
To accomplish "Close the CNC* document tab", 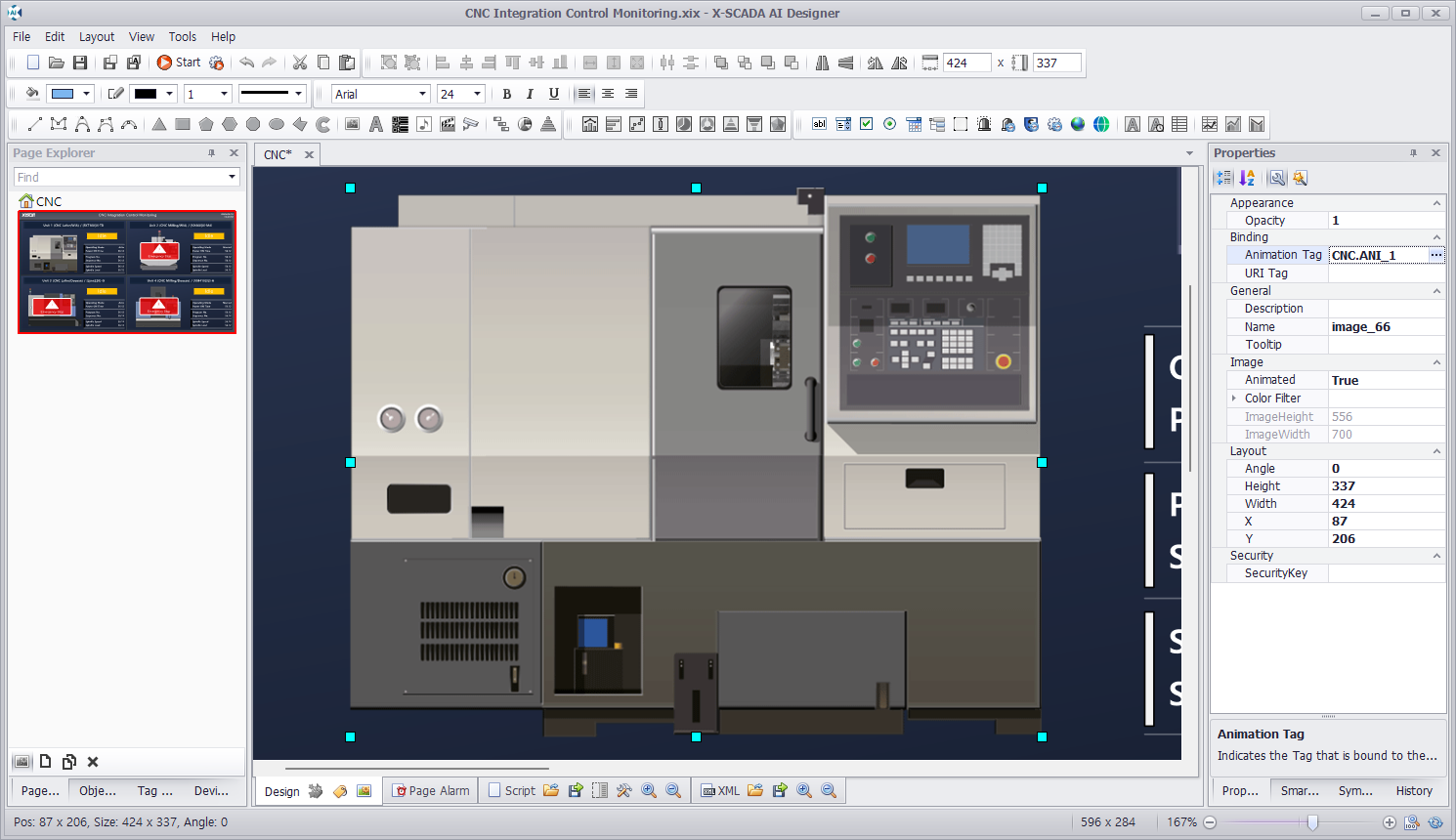I will pos(309,154).
